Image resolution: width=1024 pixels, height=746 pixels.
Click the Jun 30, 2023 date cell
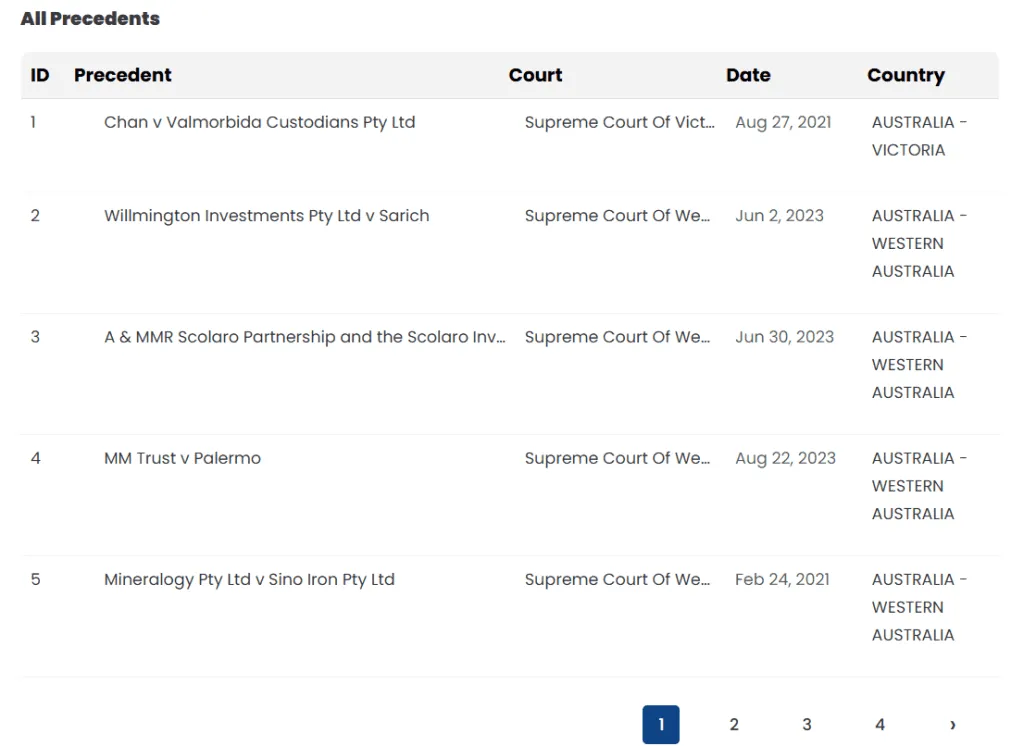click(784, 337)
